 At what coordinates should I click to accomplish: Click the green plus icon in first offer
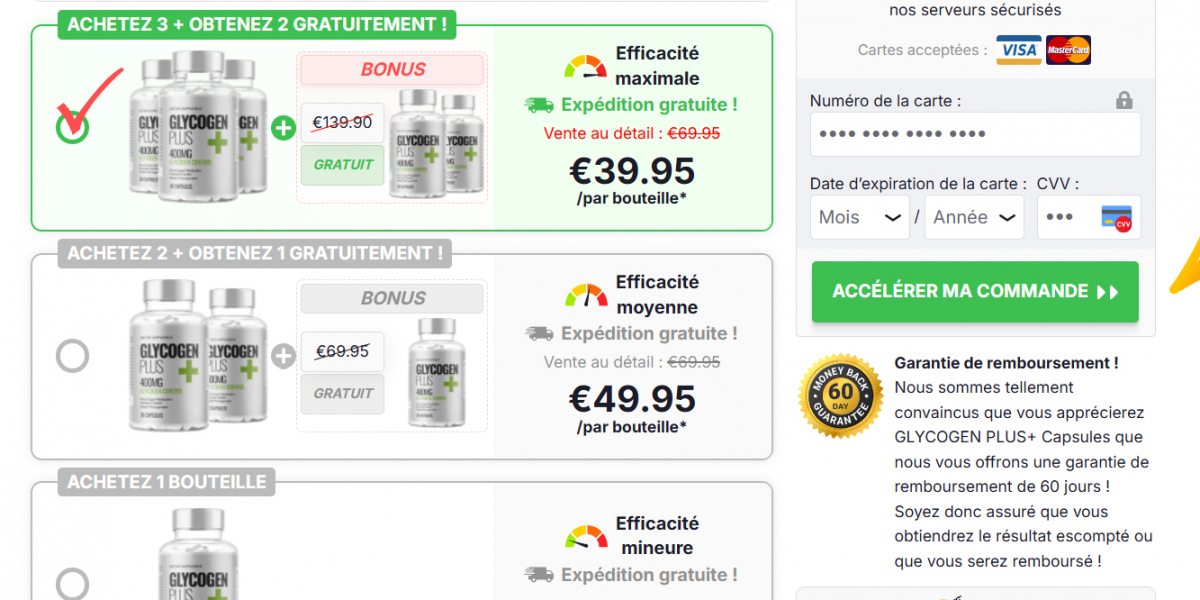284,128
